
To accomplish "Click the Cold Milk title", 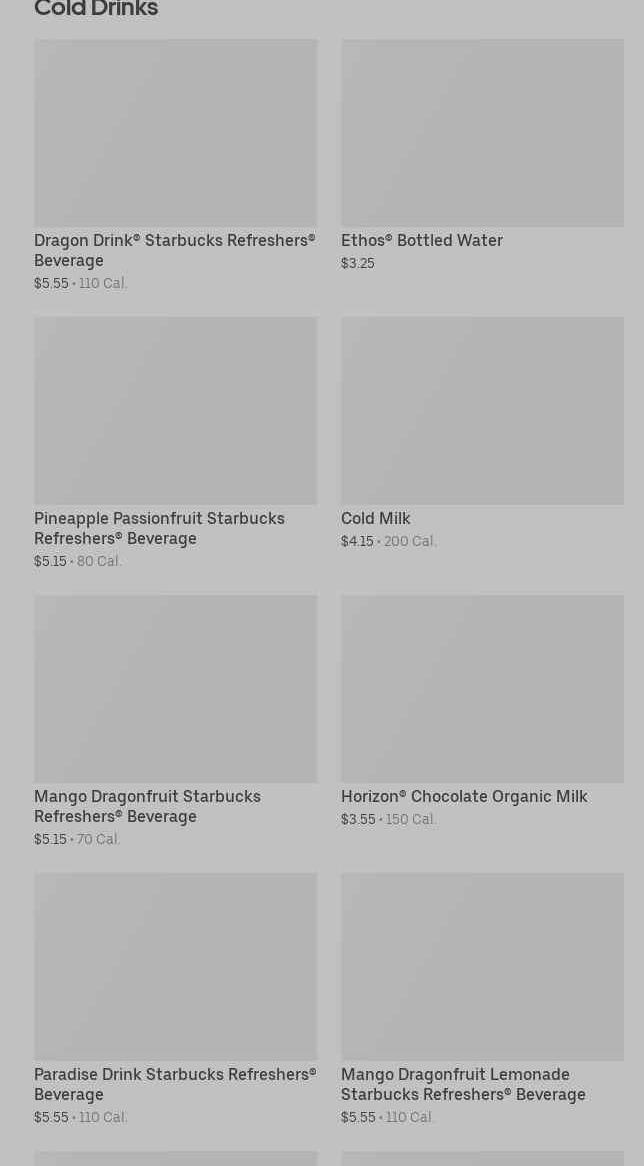I will tap(375, 518).
